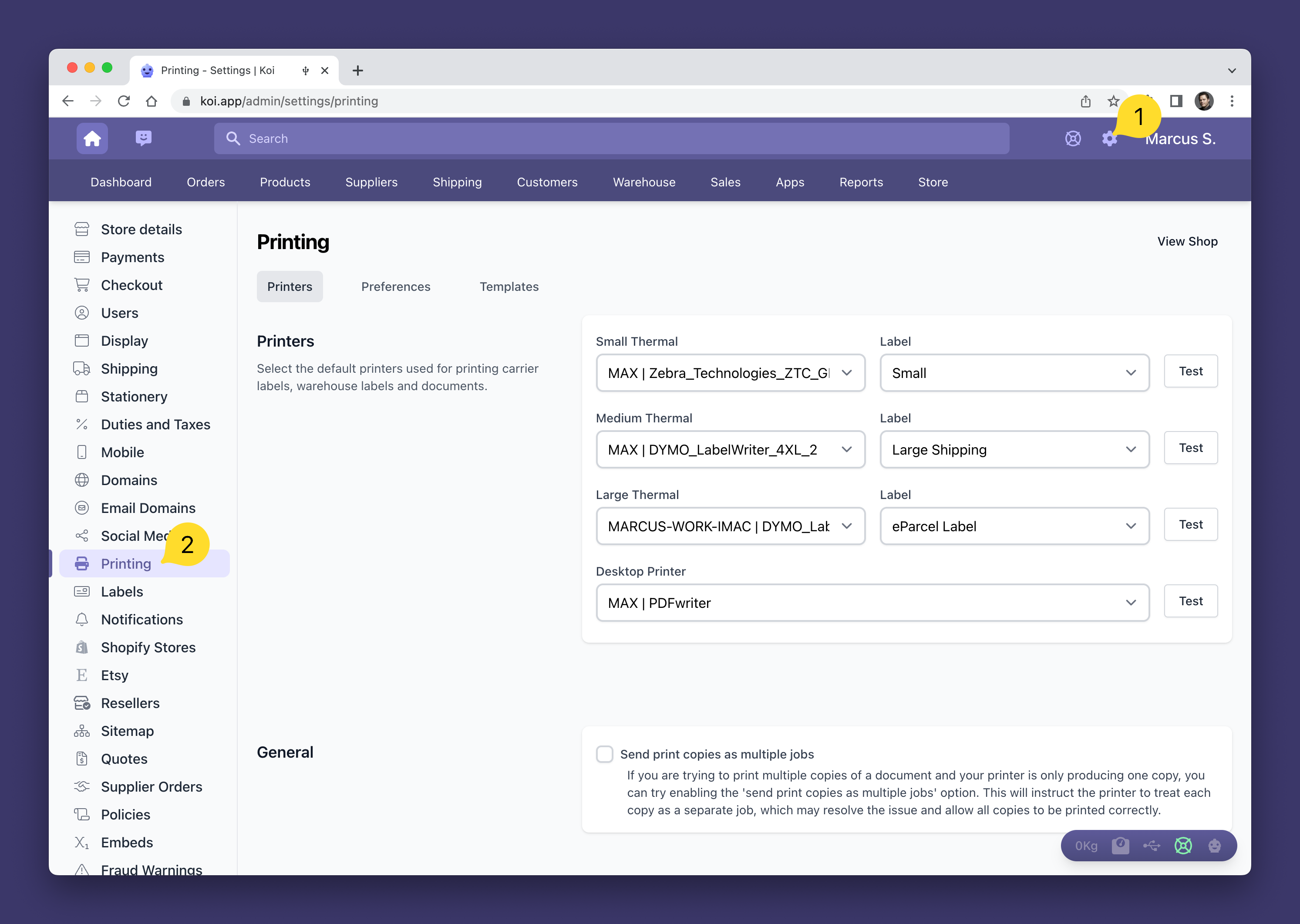This screenshot has width=1300, height=924.
Task: Open the eParcel Label dropdown
Action: (1014, 526)
